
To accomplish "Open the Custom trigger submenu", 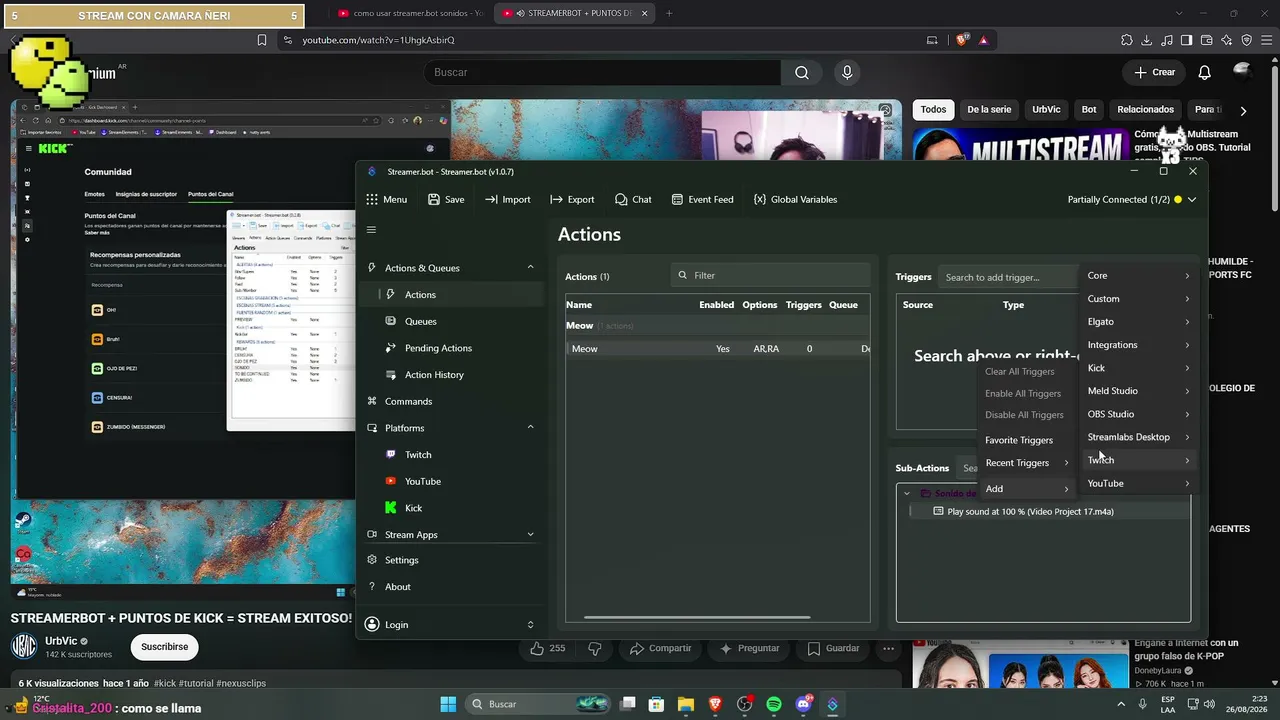I will (1139, 299).
